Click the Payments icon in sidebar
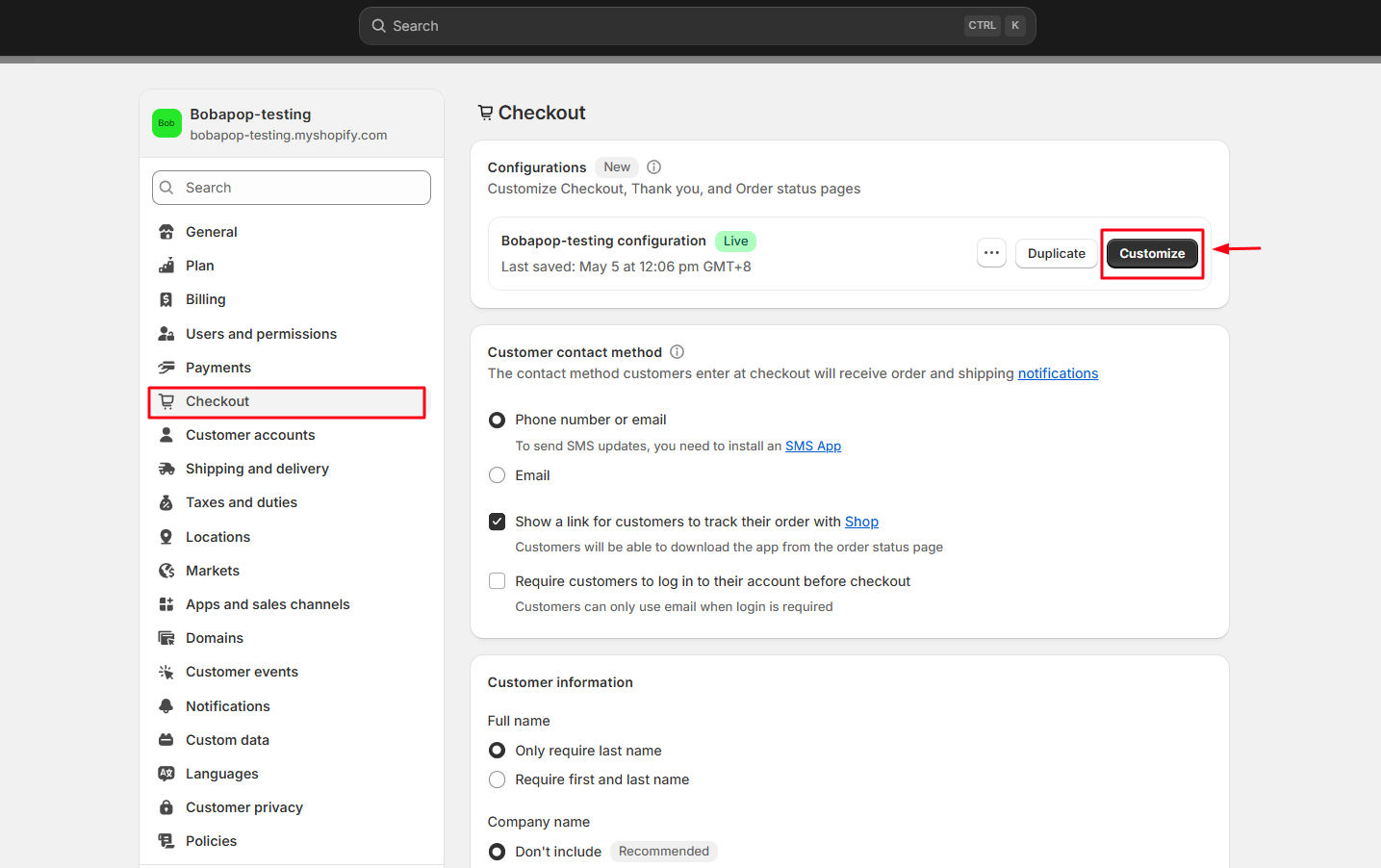Image resolution: width=1381 pixels, height=868 pixels. (x=166, y=368)
